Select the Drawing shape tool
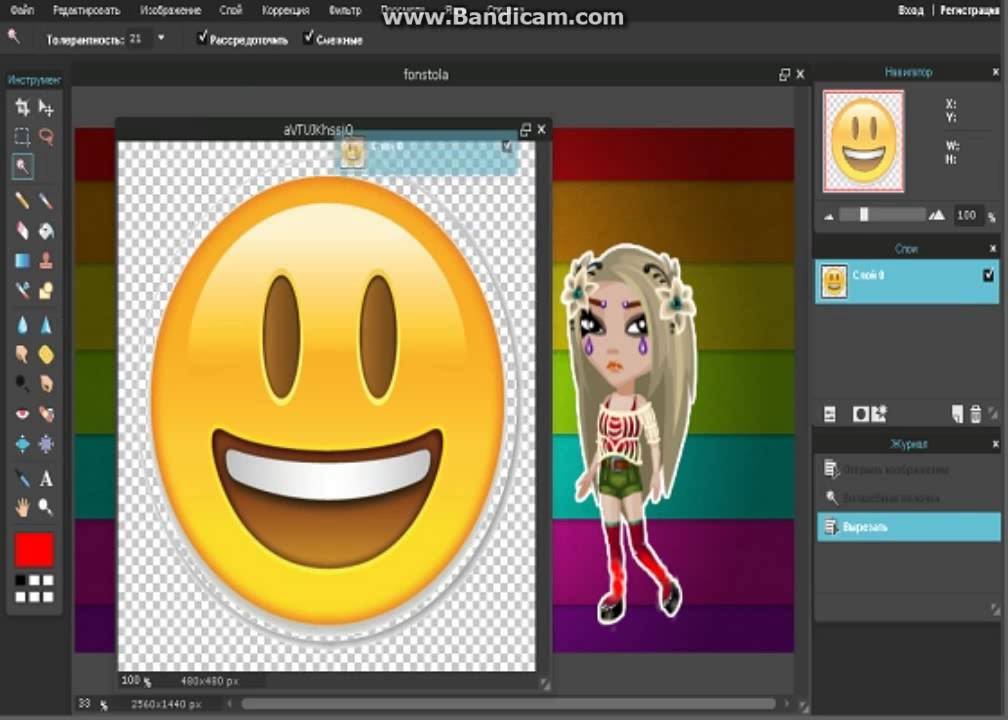 (x=46, y=291)
